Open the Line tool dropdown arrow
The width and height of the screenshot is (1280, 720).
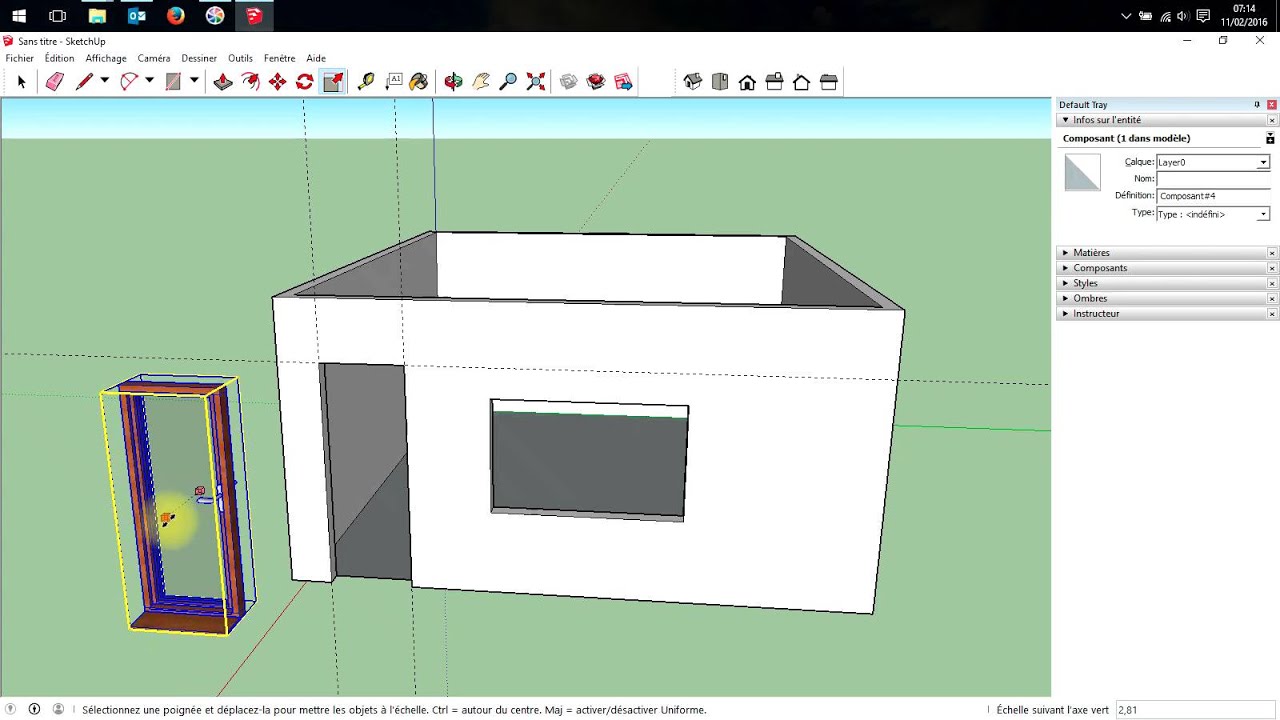(104, 81)
